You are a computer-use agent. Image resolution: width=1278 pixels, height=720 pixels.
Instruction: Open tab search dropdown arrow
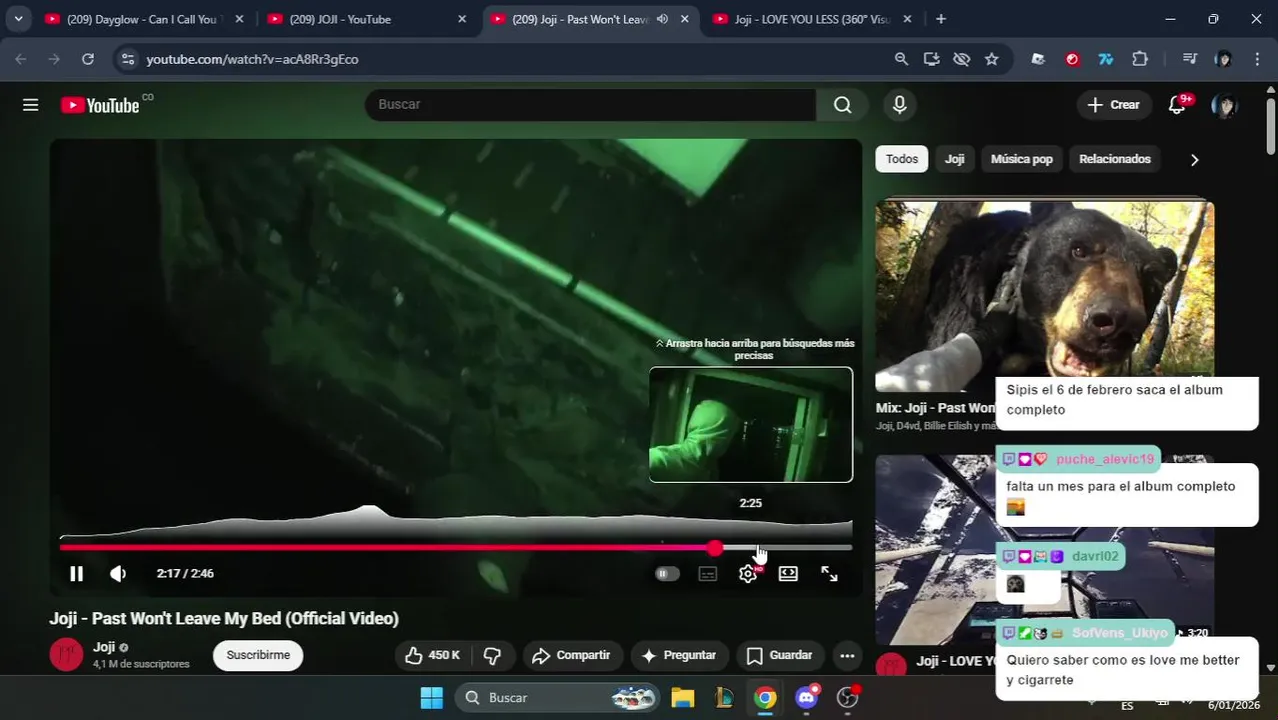(18, 19)
